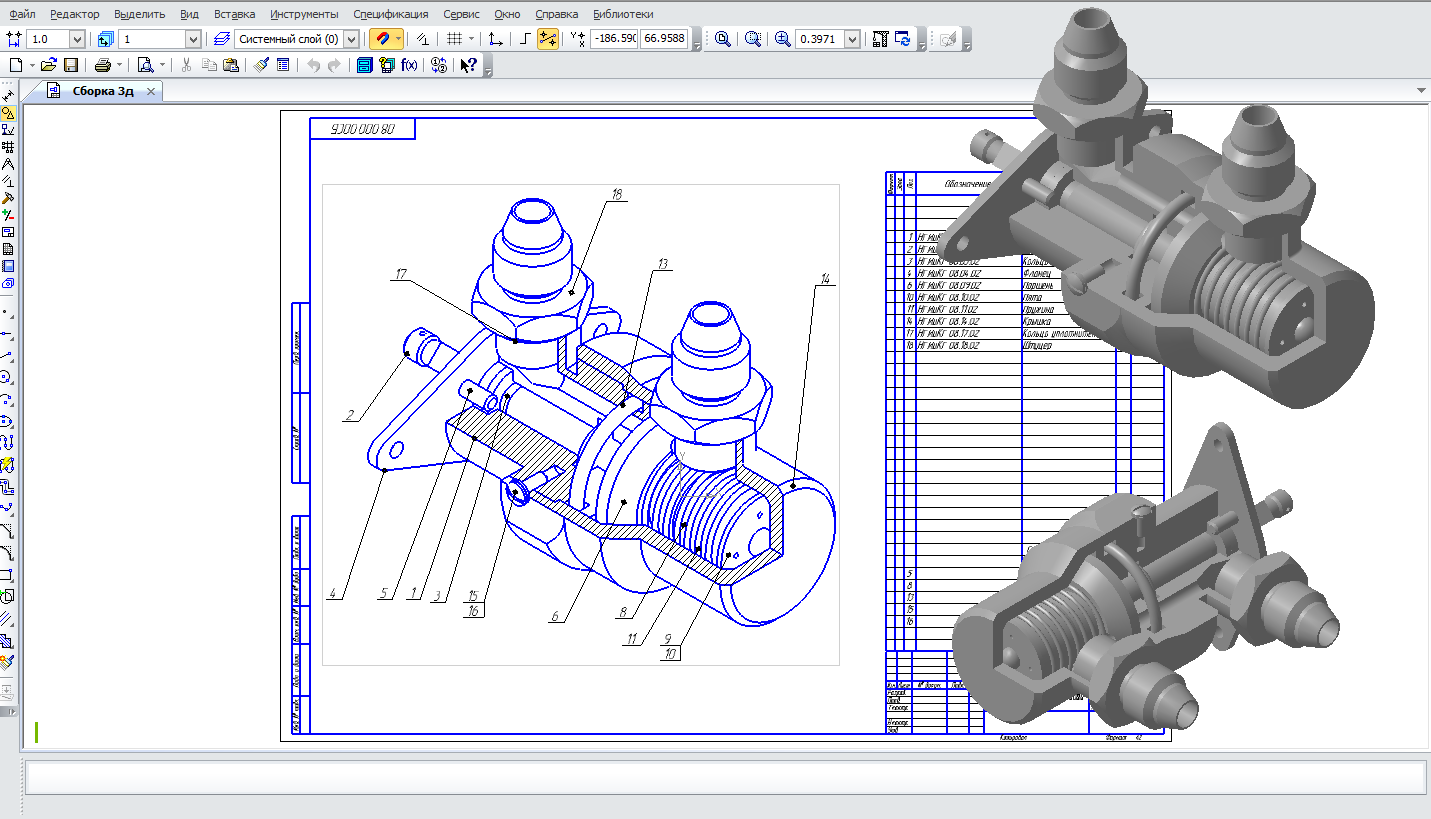Toggle orthogonal drawing mode
This screenshot has width=1431, height=819.
526,39
